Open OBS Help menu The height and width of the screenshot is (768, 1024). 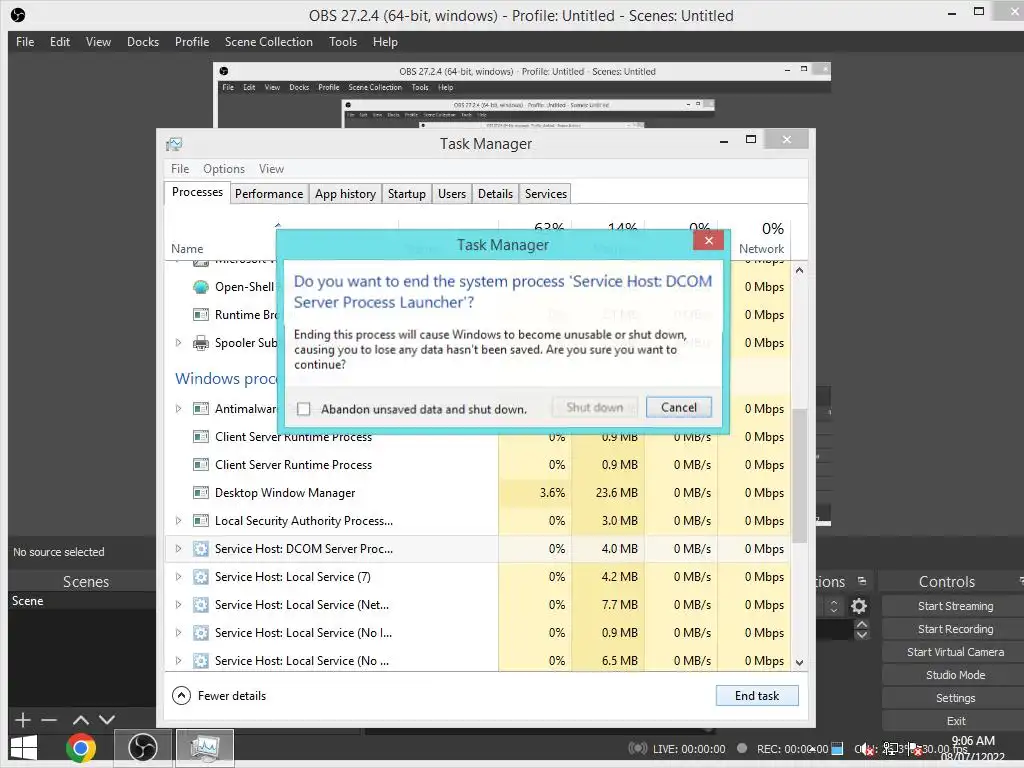tap(385, 42)
